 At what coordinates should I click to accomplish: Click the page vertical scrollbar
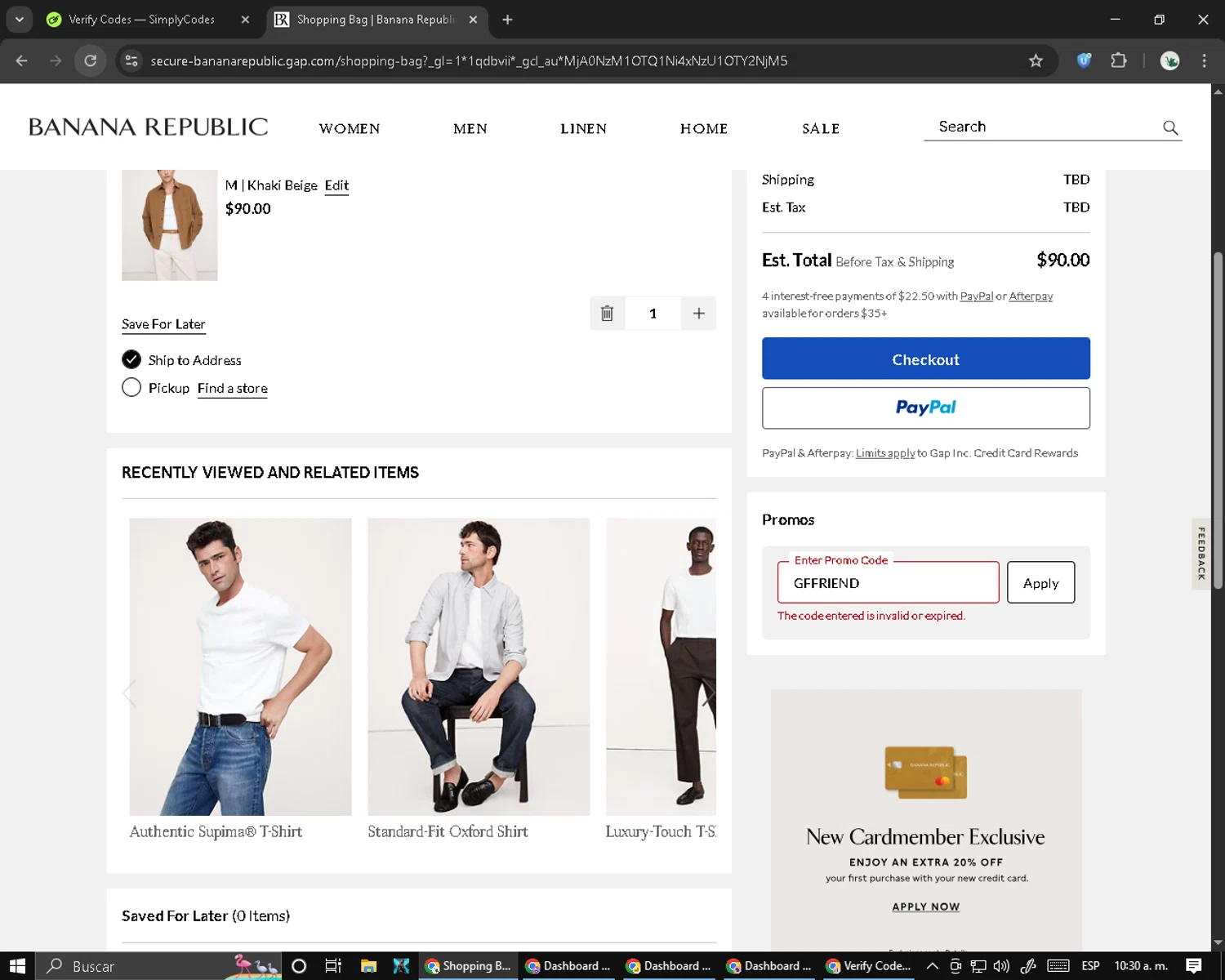click(1218, 421)
